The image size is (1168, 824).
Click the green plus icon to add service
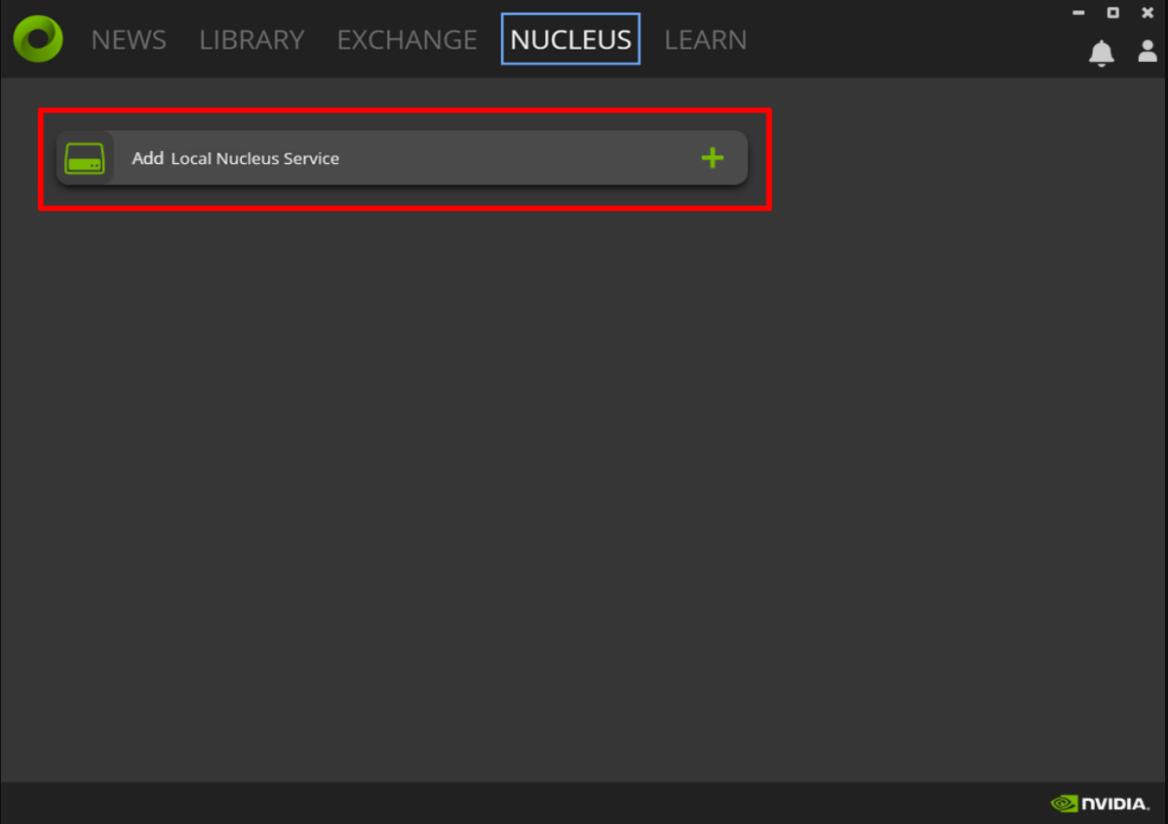click(712, 158)
